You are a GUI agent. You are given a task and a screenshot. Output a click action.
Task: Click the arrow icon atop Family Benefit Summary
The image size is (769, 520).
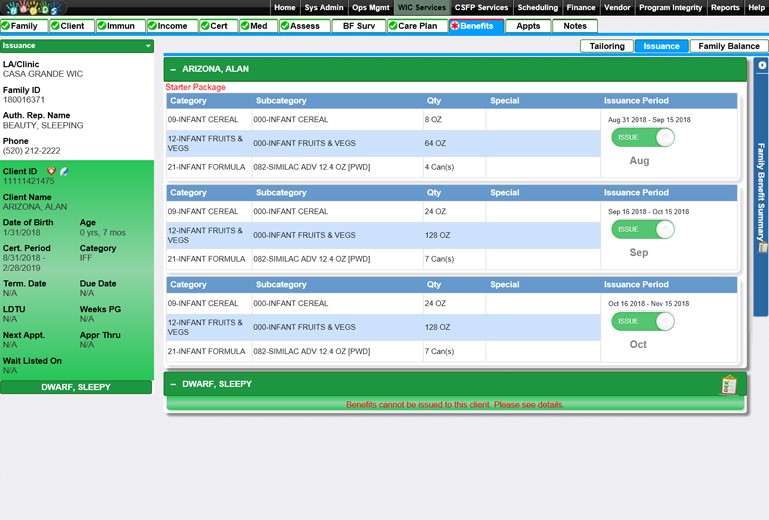763,65
